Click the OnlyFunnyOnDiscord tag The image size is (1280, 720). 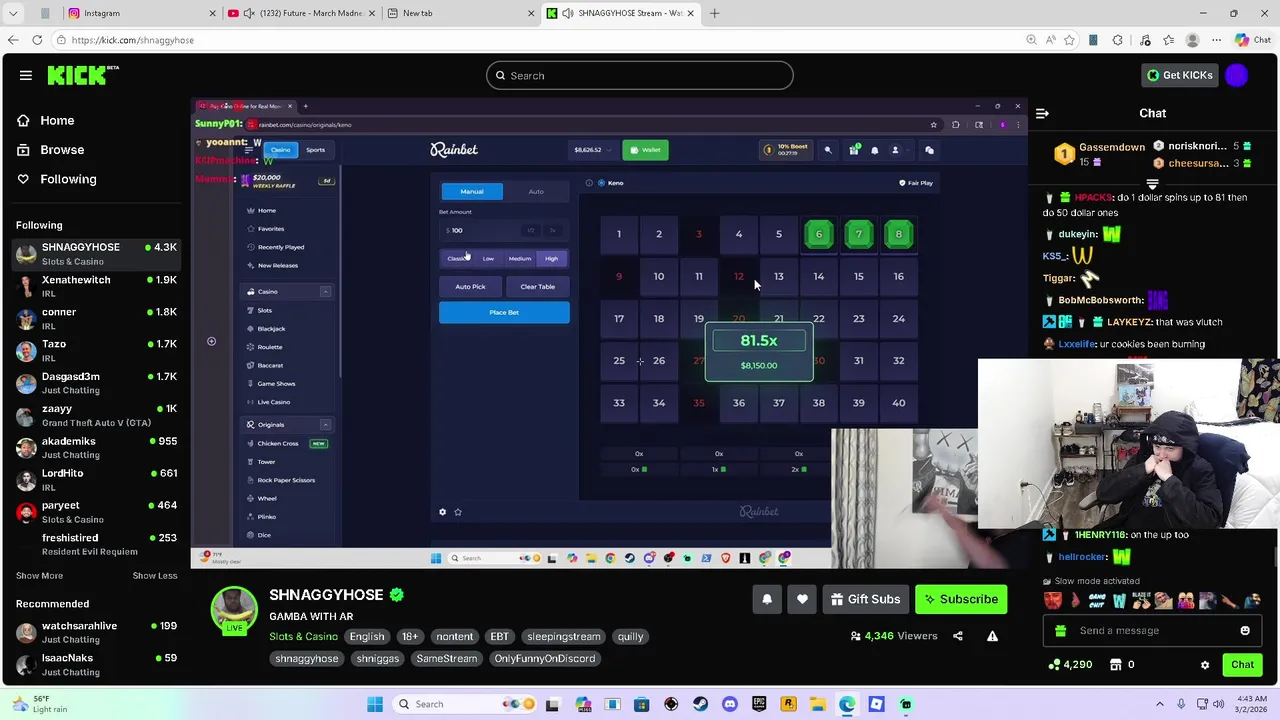pos(545,659)
